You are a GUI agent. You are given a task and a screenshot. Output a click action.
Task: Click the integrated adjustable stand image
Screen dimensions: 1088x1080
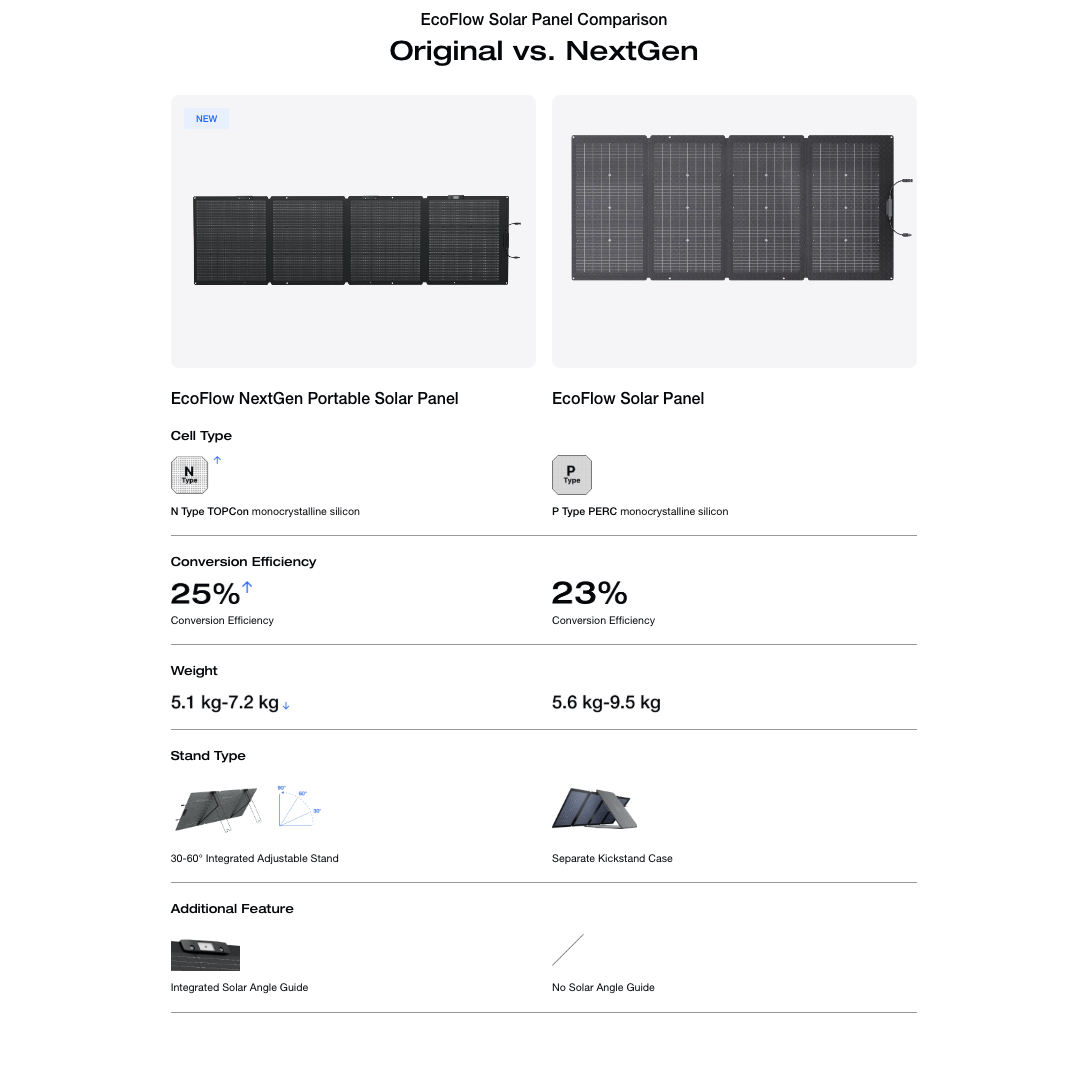tap(213, 809)
